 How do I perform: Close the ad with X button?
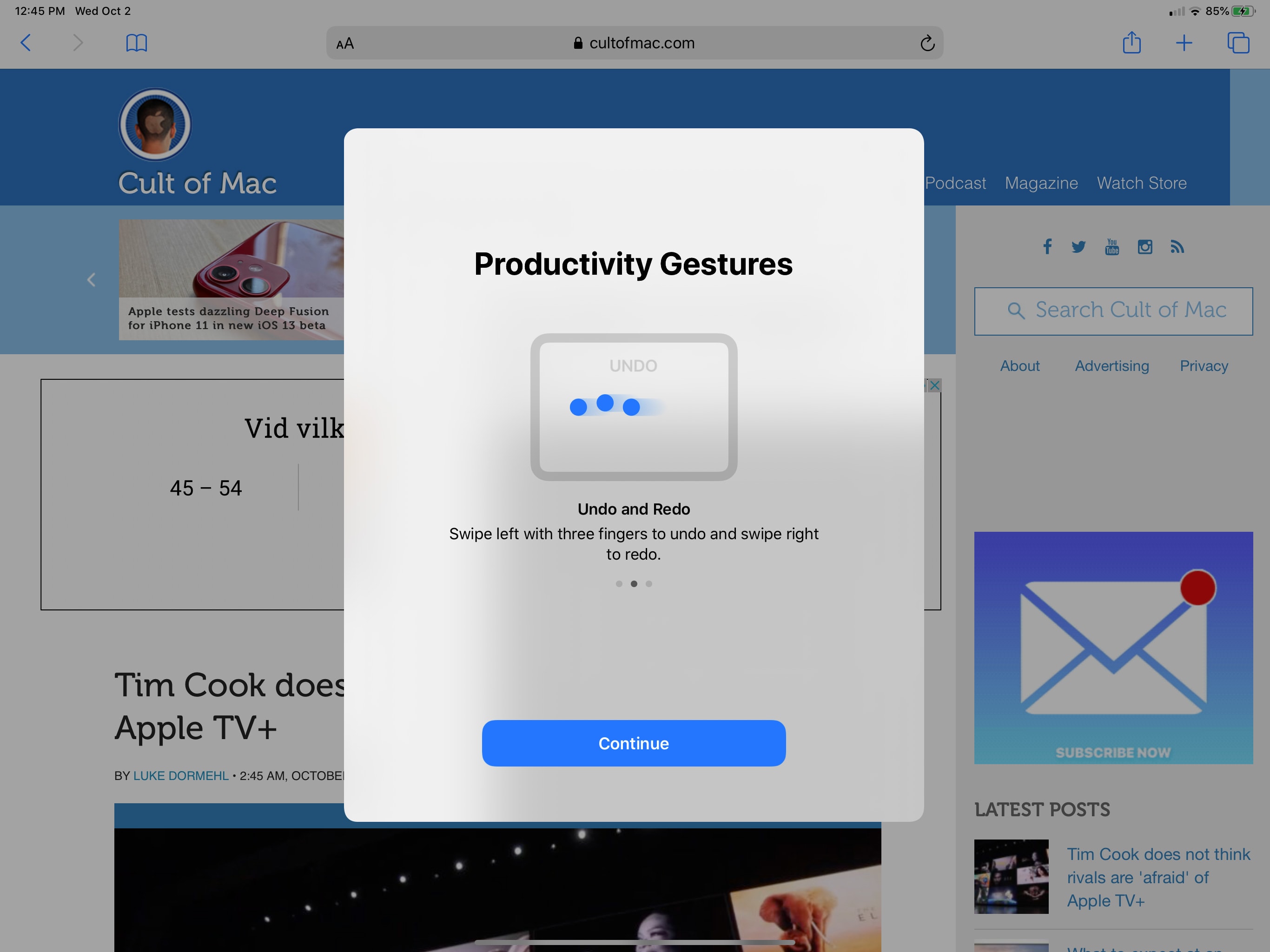[934, 385]
